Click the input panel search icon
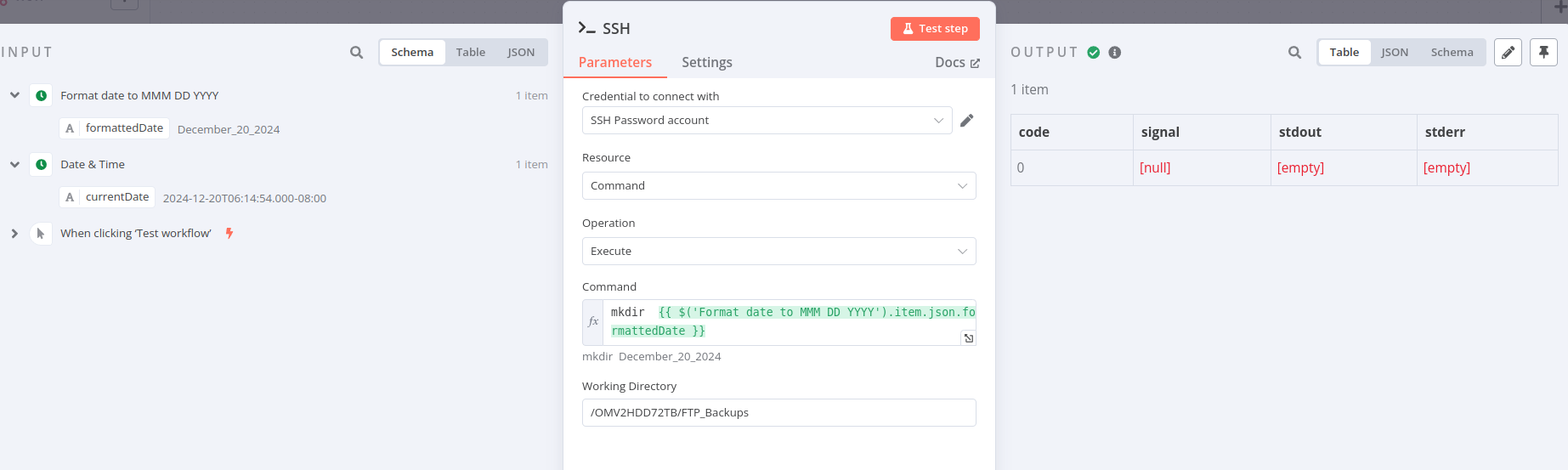 [x=356, y=53]
